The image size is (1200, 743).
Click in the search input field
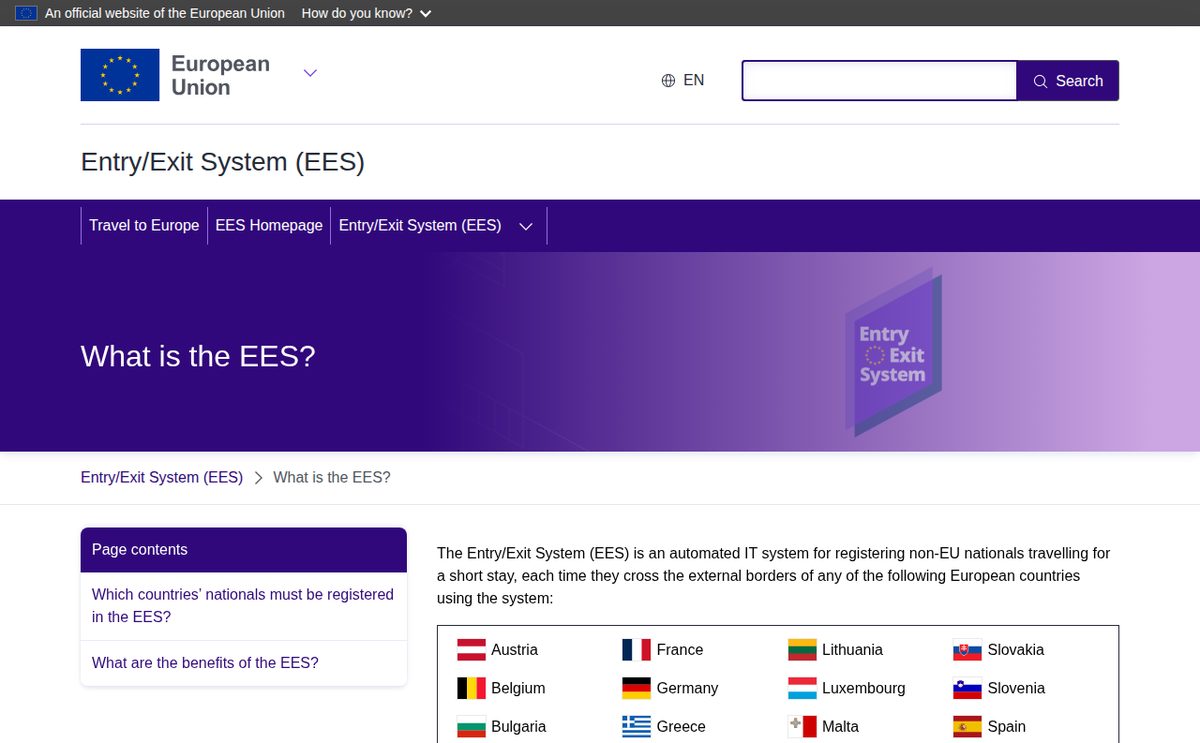(879, 81)
